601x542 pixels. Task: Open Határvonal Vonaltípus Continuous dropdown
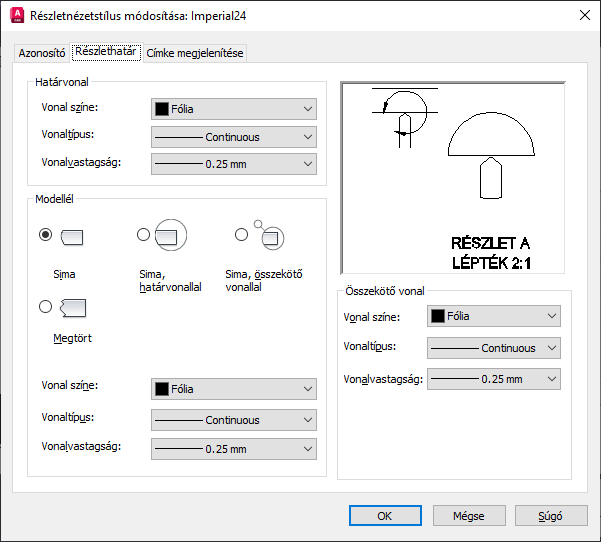pyautogui.click(x=234, y=137)
